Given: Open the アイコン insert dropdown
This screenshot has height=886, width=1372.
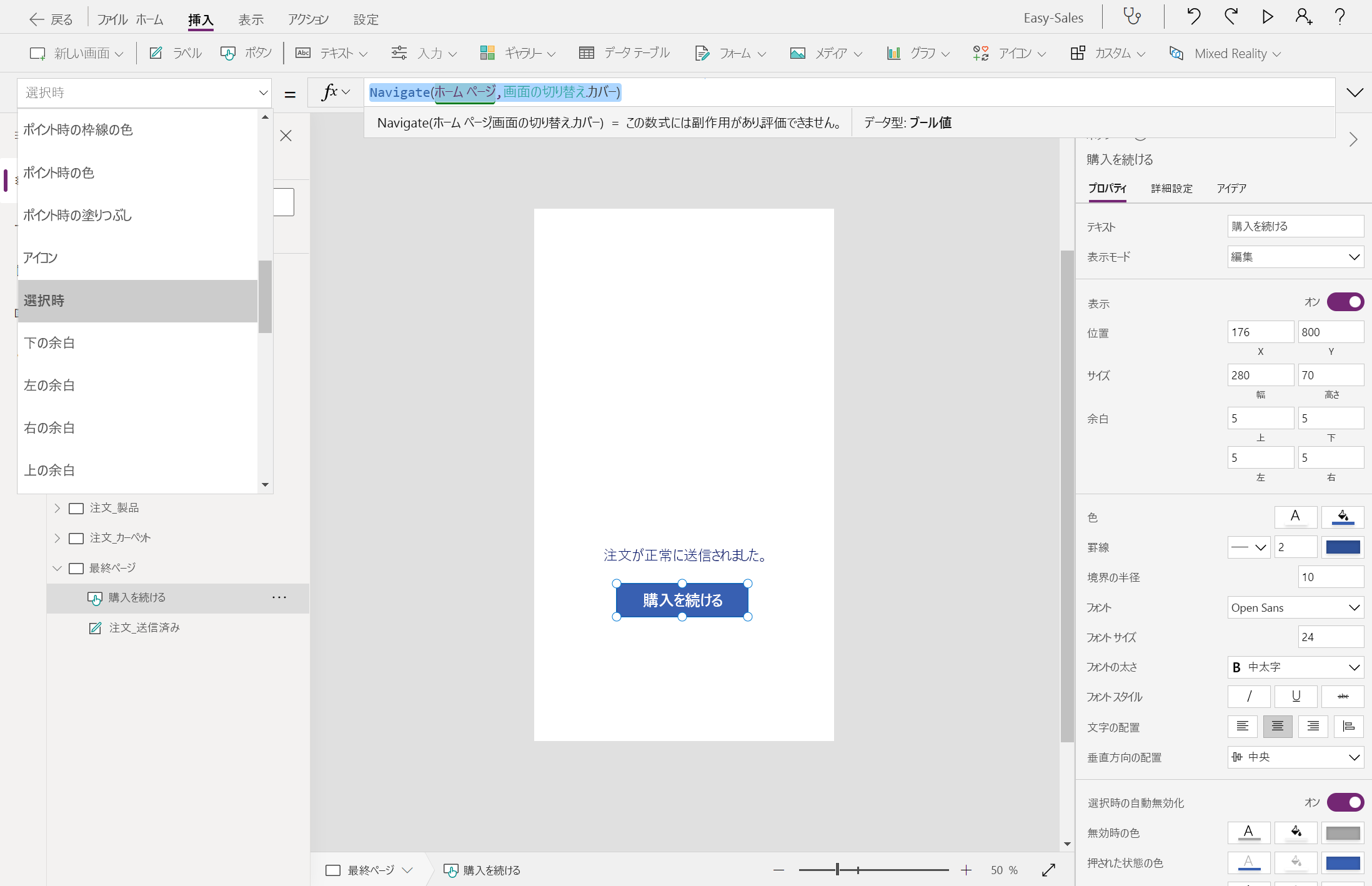Looking at the screenshot, I should pos(1010,53).
